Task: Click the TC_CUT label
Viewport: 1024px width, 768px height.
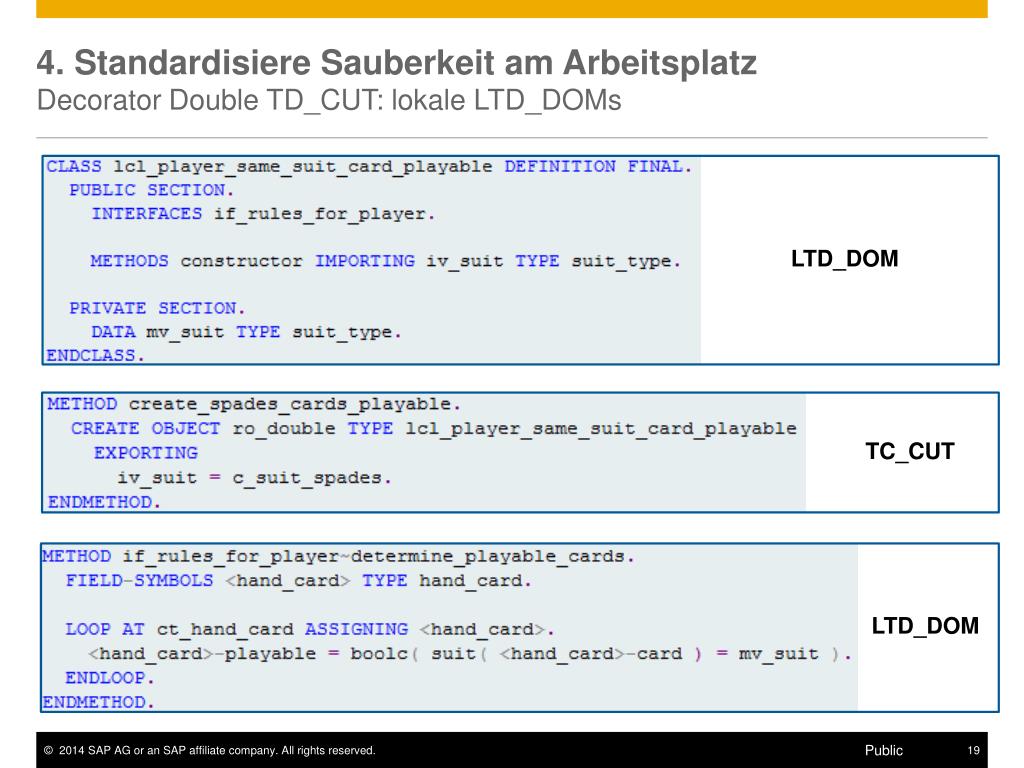Action: (x=910, y=451)
